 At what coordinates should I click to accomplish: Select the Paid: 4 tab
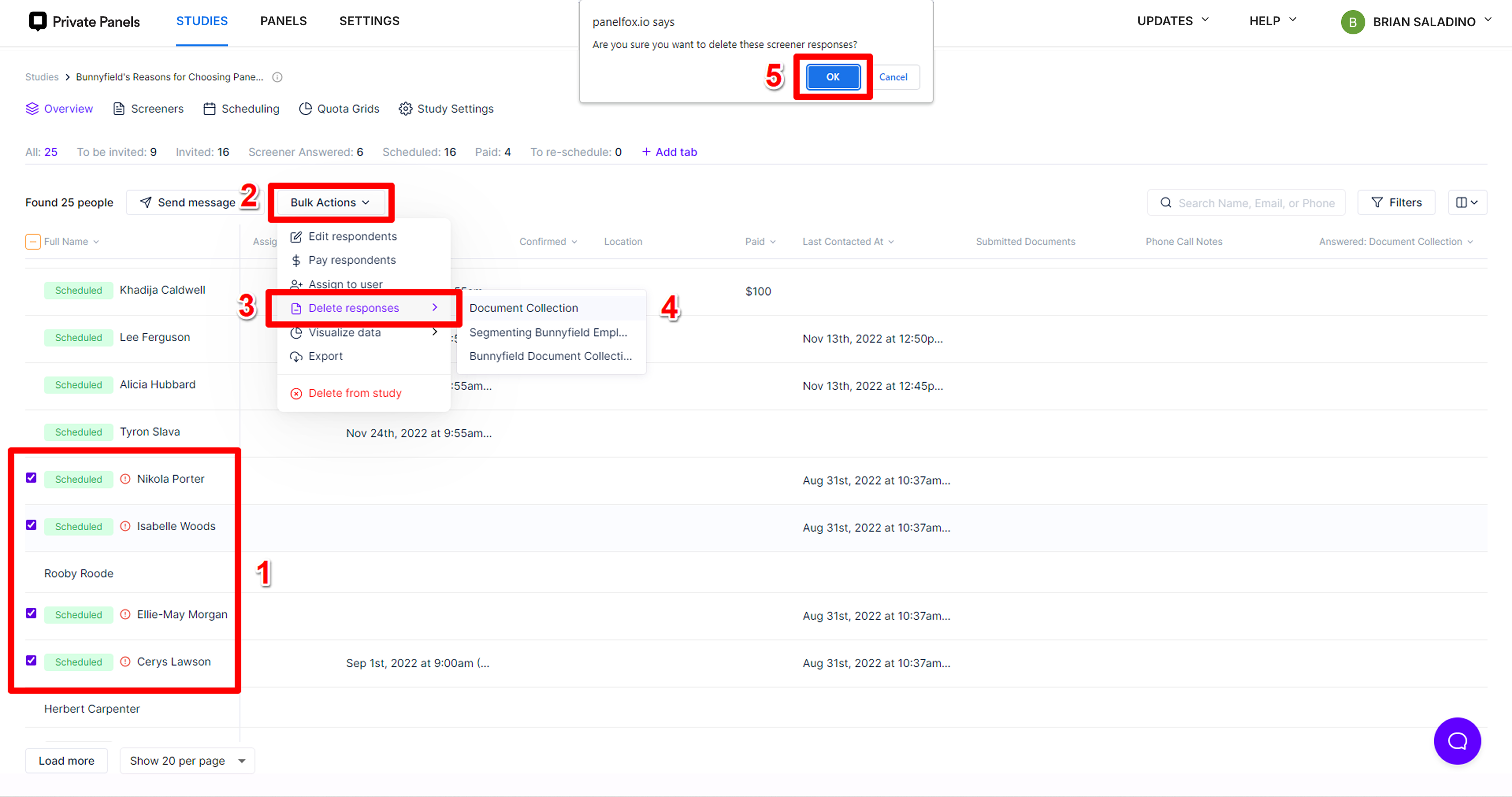click(x=493, y=152)
